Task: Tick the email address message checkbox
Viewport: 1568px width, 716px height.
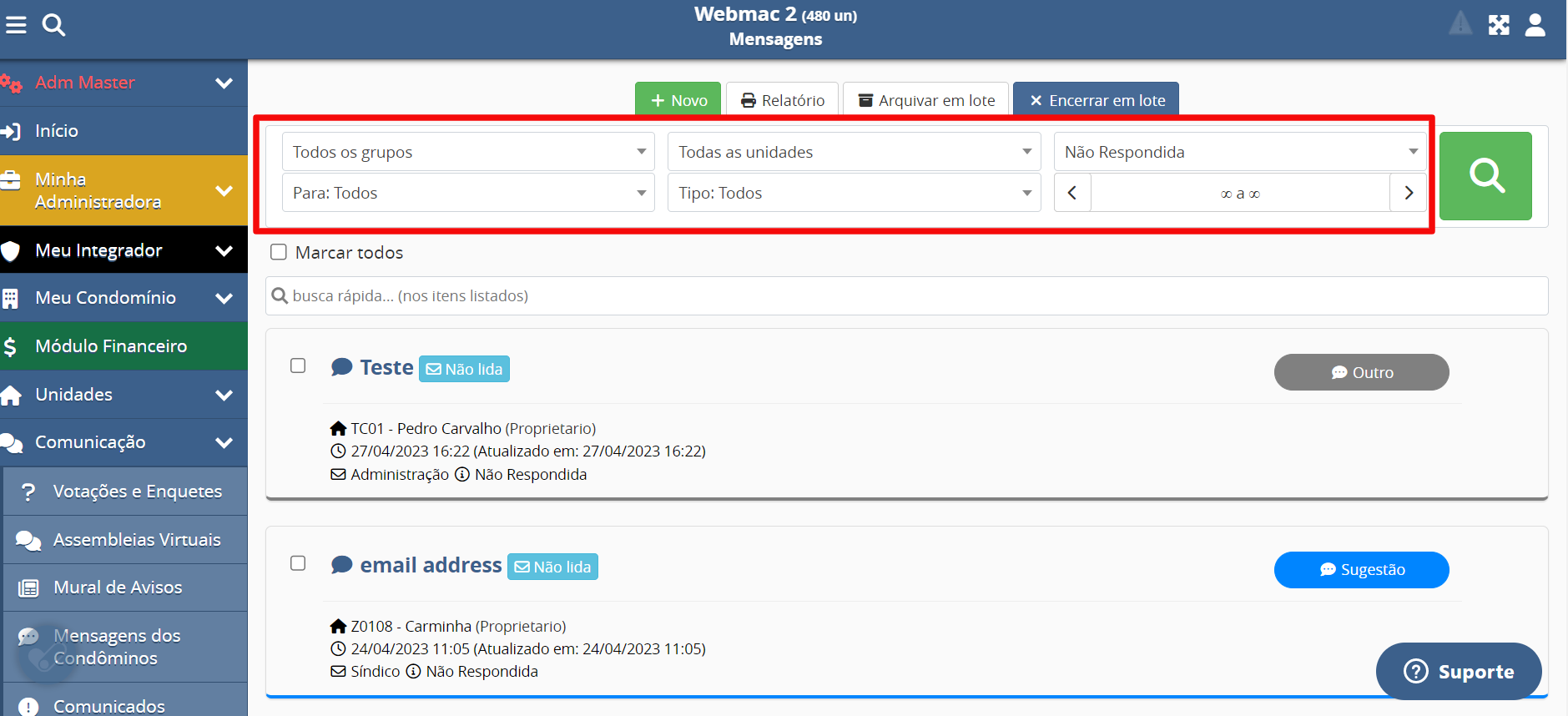Action: click(x=298, y=563)
